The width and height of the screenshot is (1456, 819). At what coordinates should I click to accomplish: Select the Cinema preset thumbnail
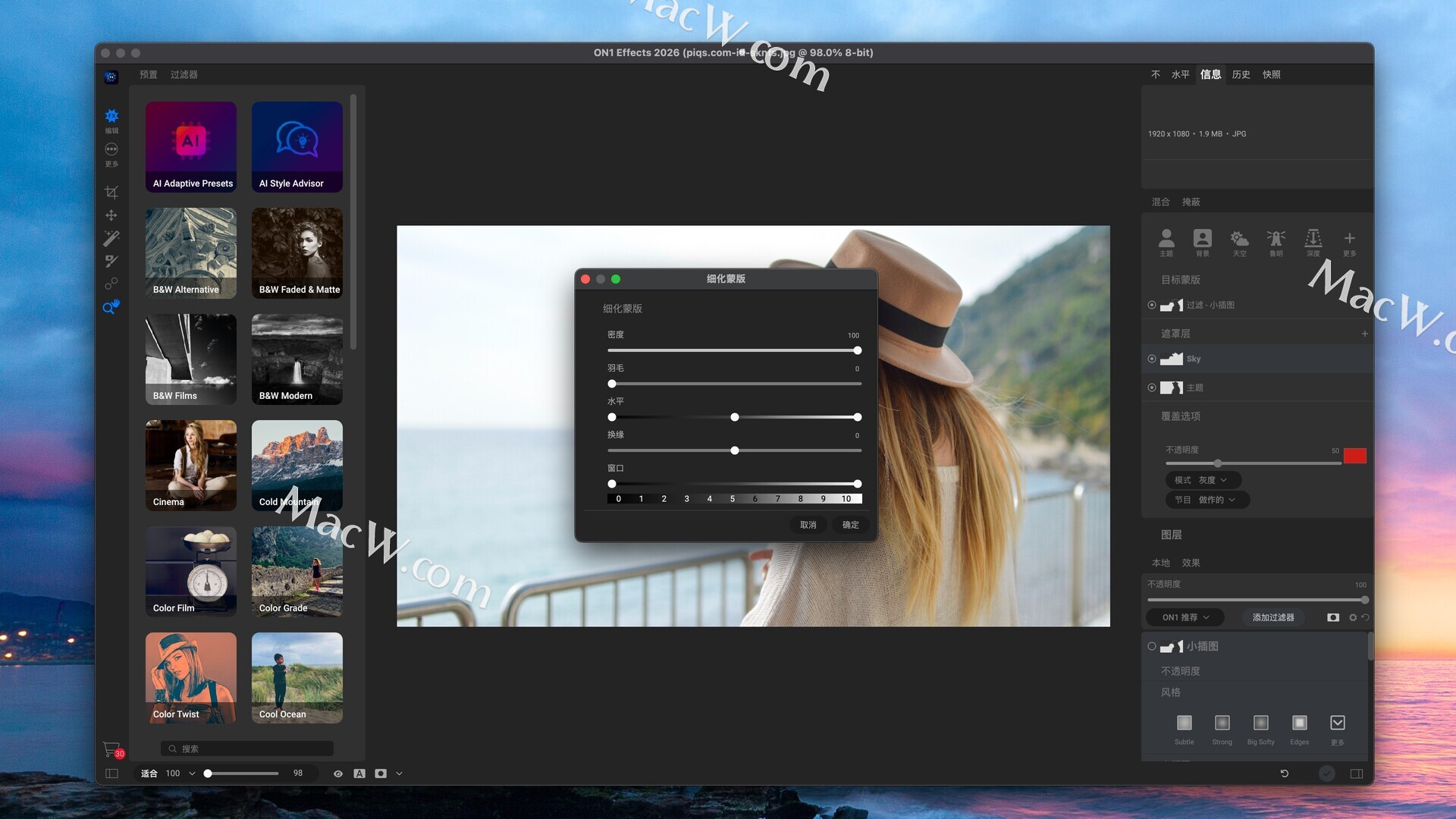[191, 465]
